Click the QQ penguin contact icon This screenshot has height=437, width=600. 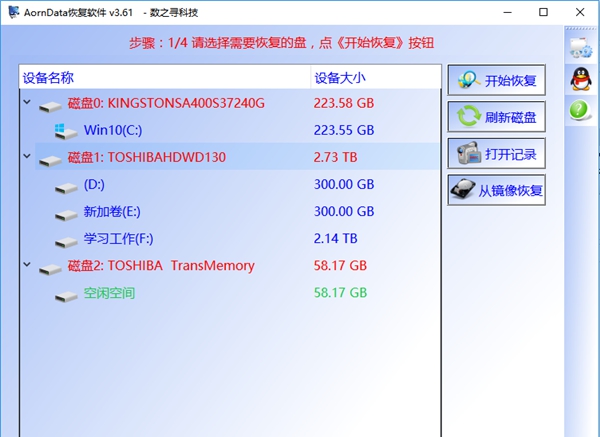(x=581, y=79)
